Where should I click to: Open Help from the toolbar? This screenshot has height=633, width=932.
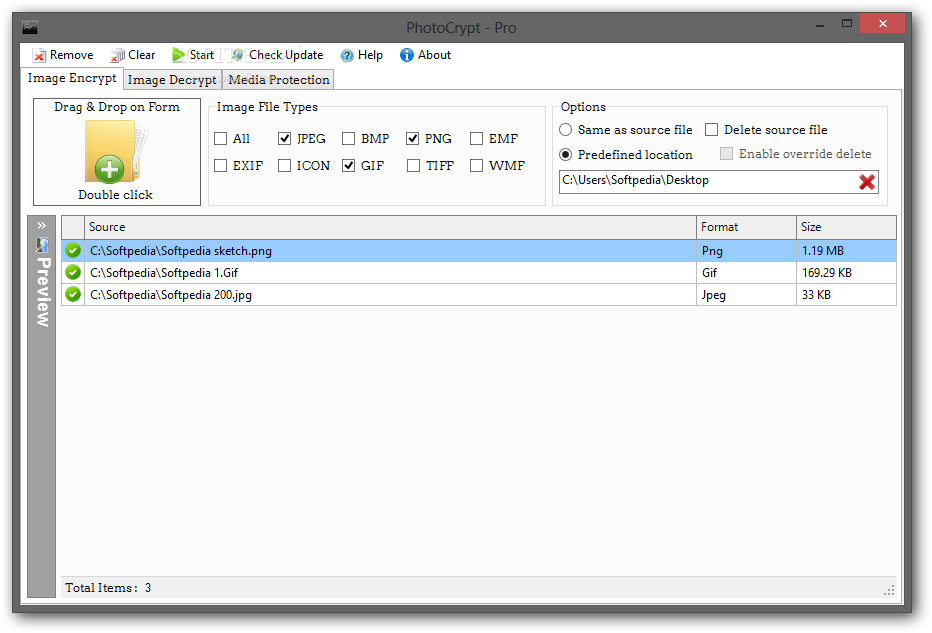coord(361,55)
